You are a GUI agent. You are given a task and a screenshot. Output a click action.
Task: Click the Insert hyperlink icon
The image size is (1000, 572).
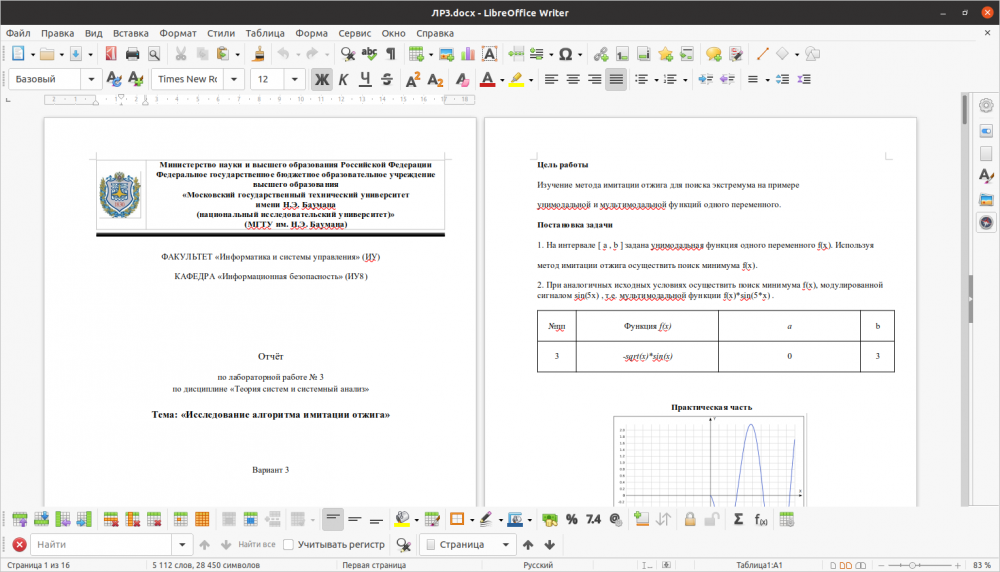point(600,54)
